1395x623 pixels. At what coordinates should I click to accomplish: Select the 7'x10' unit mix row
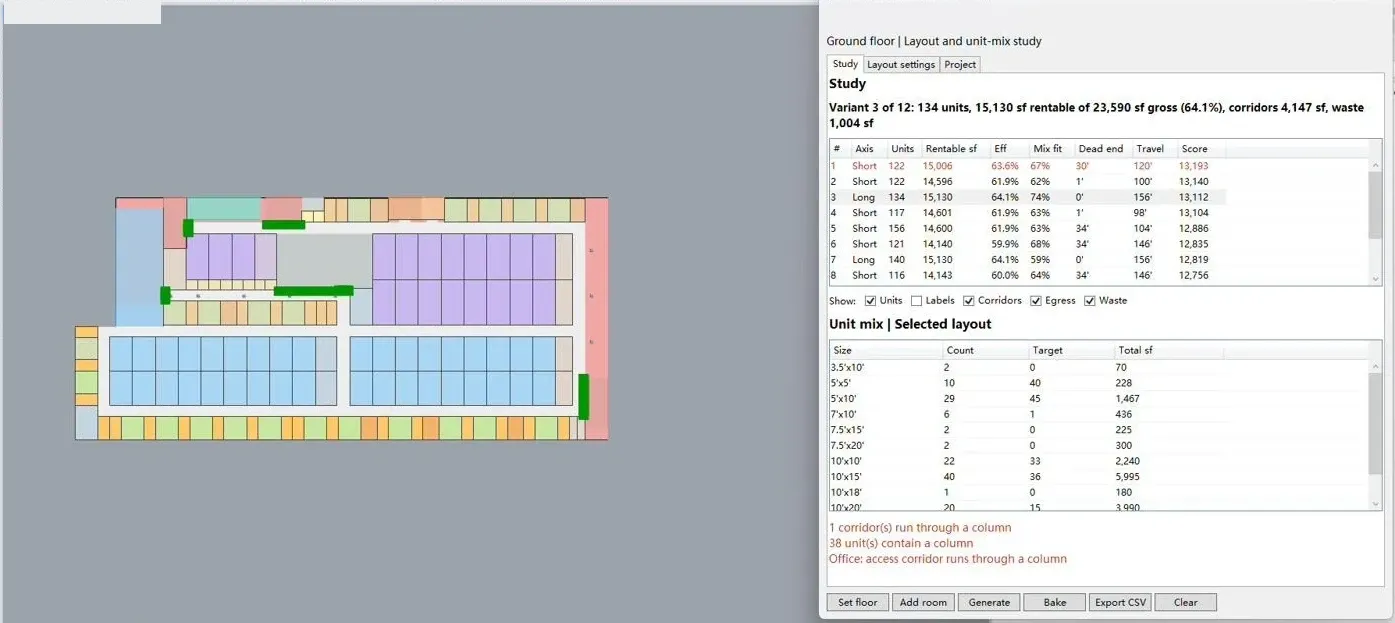click(1025, 414)
